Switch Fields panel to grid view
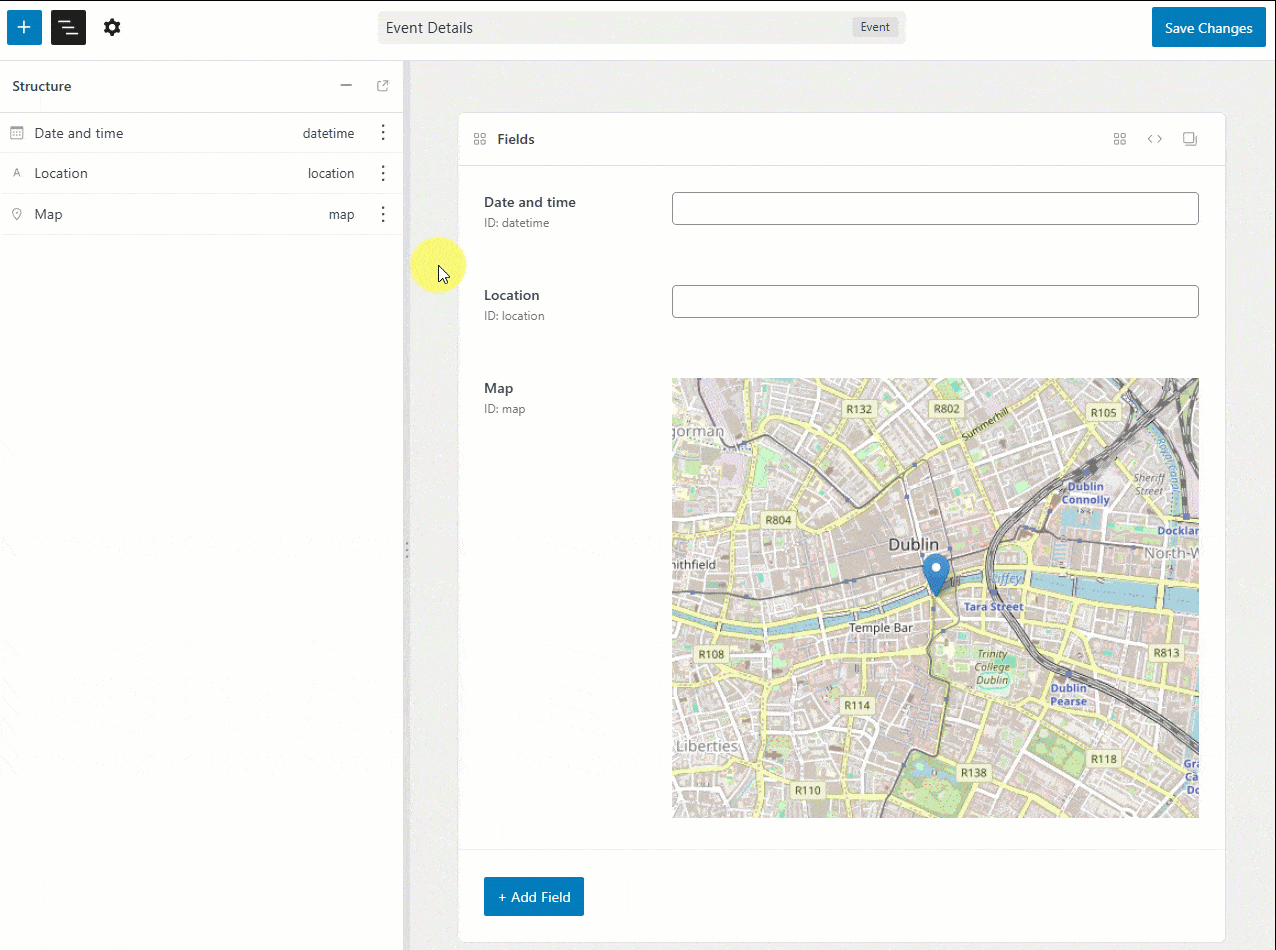The height and width of the screenshot is (950, 1276). (x=1120, y=139)
